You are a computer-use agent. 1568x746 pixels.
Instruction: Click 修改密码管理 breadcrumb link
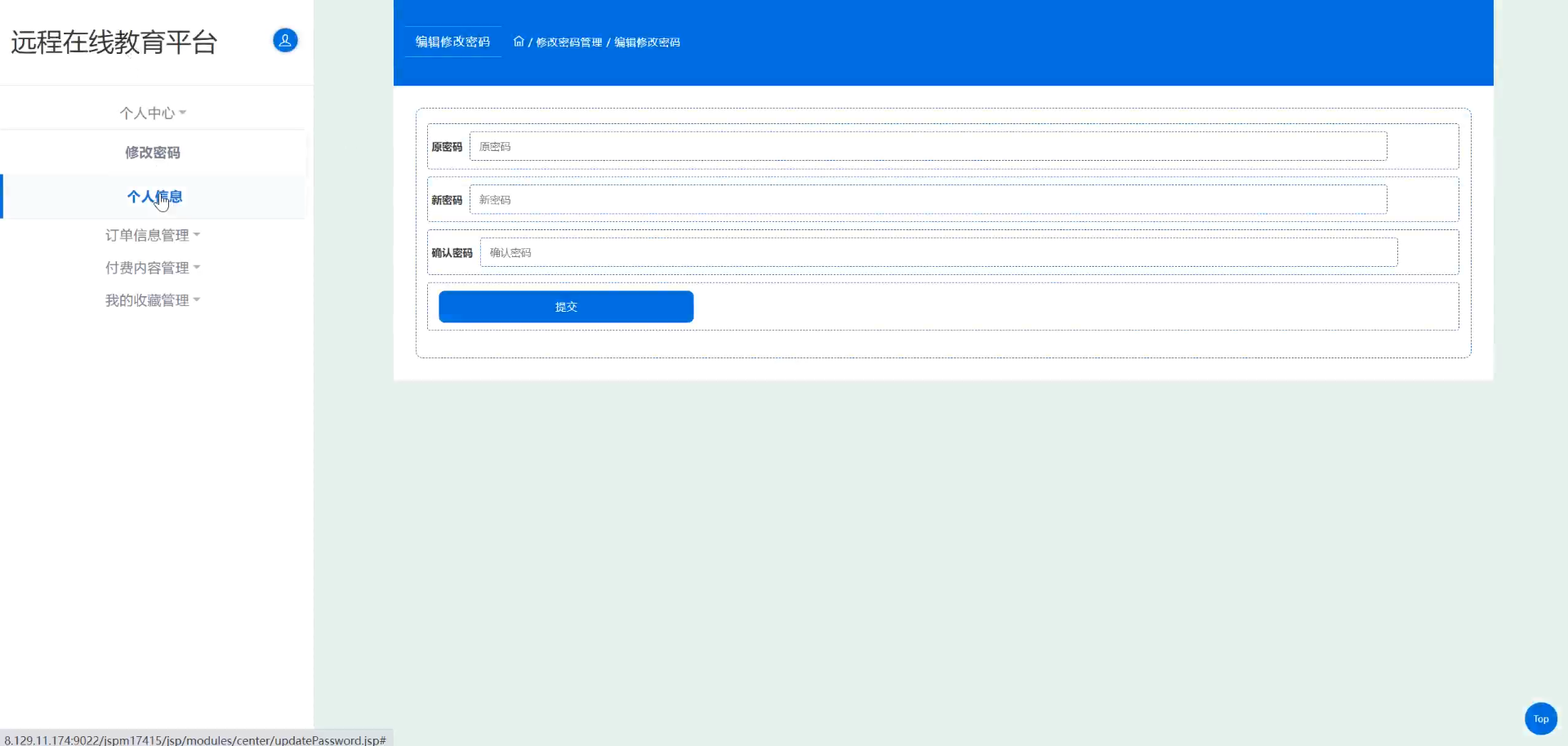(569, 42)
